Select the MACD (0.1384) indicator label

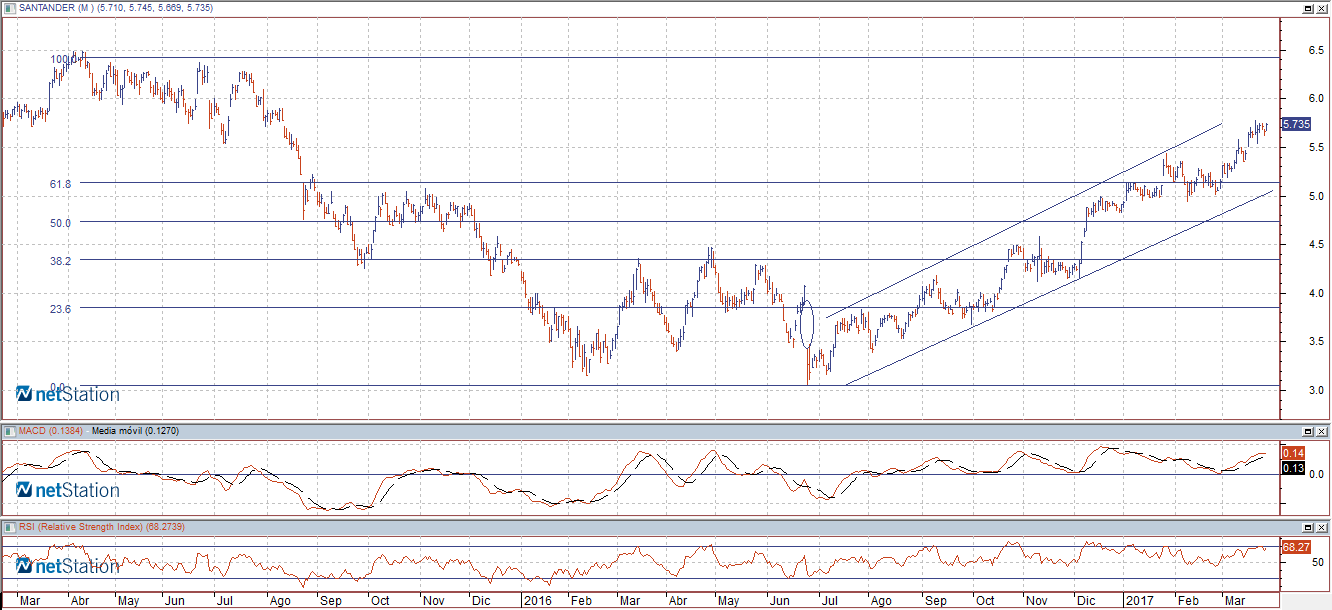point(52,430)
